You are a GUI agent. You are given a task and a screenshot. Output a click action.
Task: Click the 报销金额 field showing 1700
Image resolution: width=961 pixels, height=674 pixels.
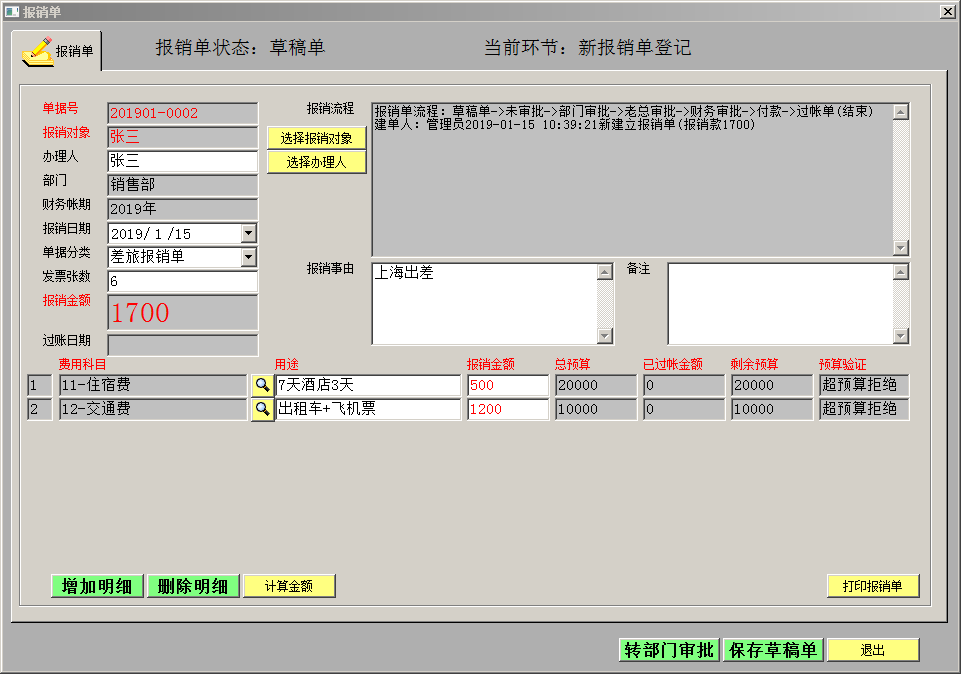[x=183, y=312]
